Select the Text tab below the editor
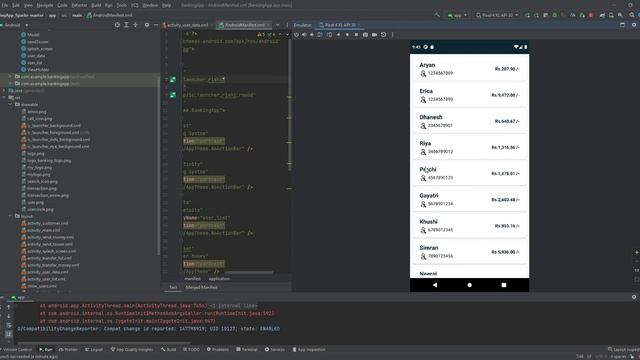Viewport: 640px width, 360px height. click(x=173, y=287)
